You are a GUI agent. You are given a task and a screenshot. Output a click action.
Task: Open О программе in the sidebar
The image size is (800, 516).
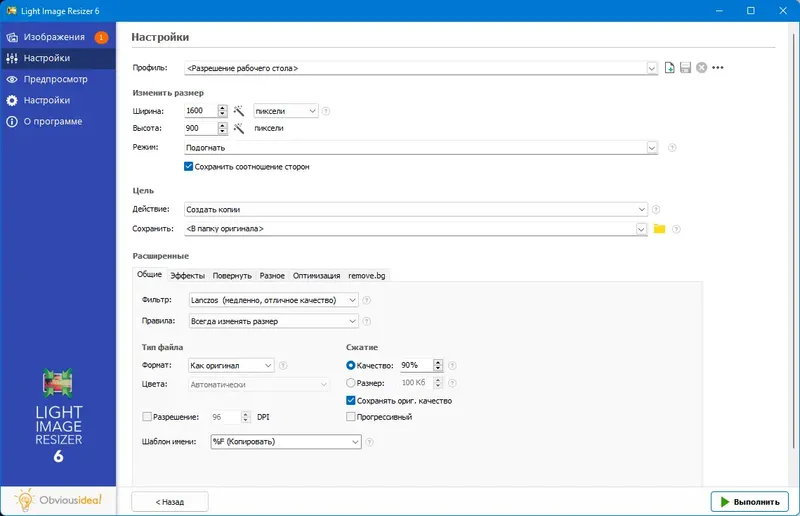pos(58,121)
